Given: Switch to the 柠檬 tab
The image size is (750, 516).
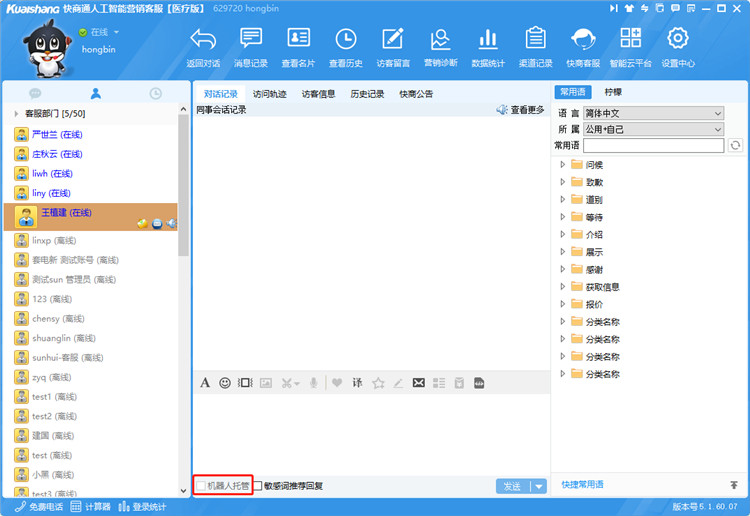Looking at the screenshot, I should (613, 92).
